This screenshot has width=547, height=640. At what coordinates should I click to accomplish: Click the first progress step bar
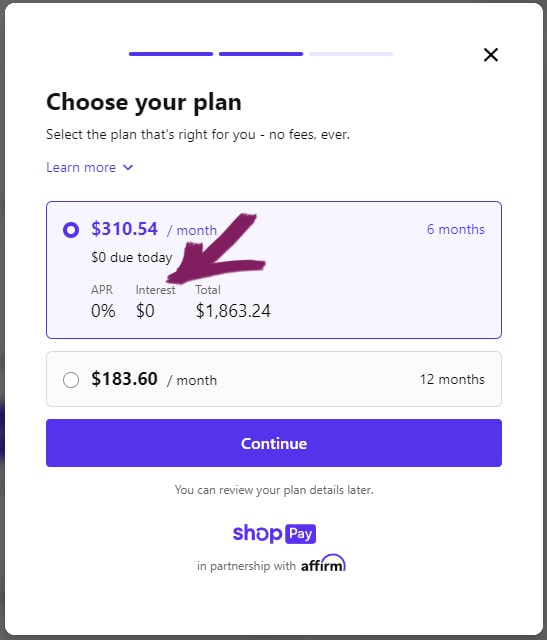tap(171, 54)
